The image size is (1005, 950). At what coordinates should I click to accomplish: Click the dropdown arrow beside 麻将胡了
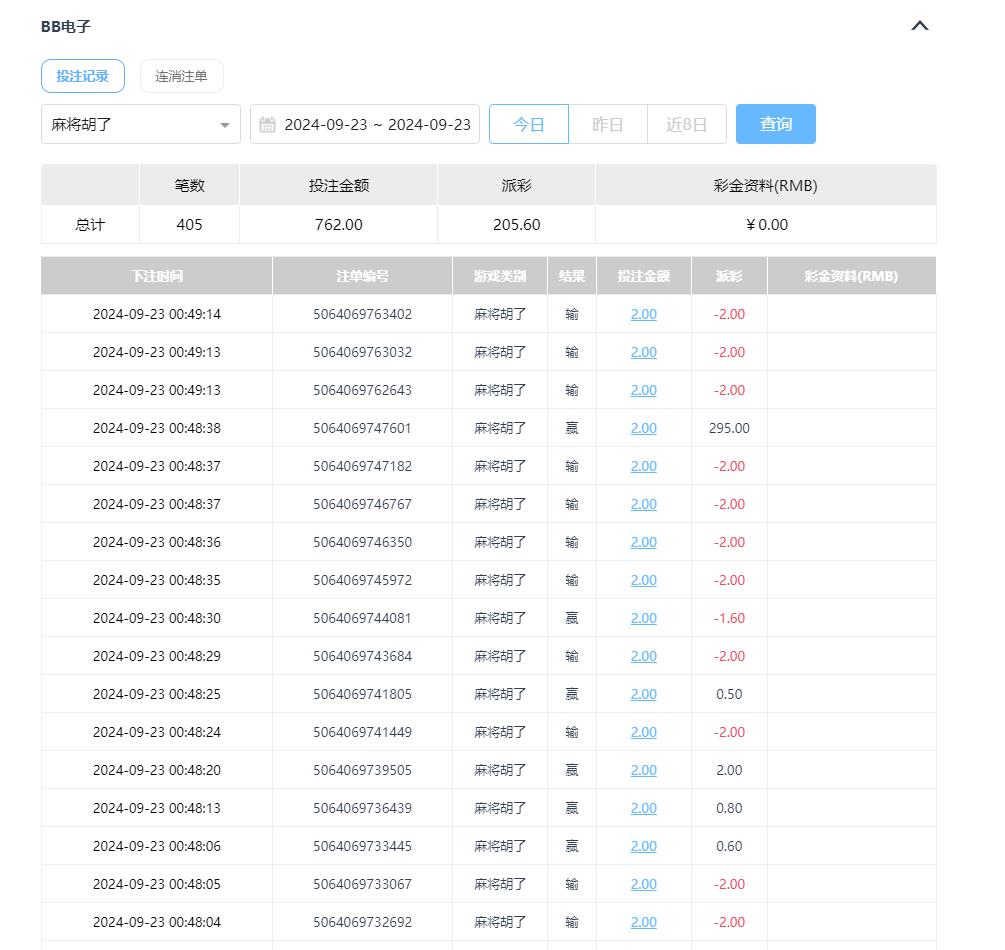click(225, 125)
